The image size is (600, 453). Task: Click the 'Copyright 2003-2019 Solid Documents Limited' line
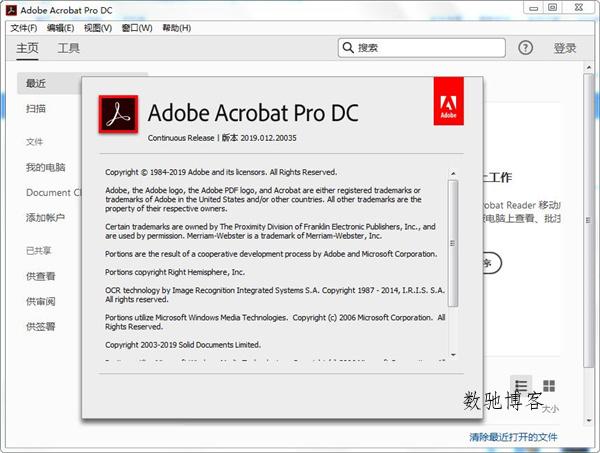(x=183, y=345)
